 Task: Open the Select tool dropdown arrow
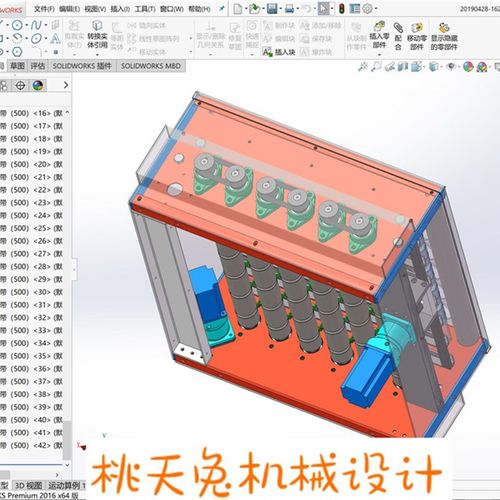[332, 9]
